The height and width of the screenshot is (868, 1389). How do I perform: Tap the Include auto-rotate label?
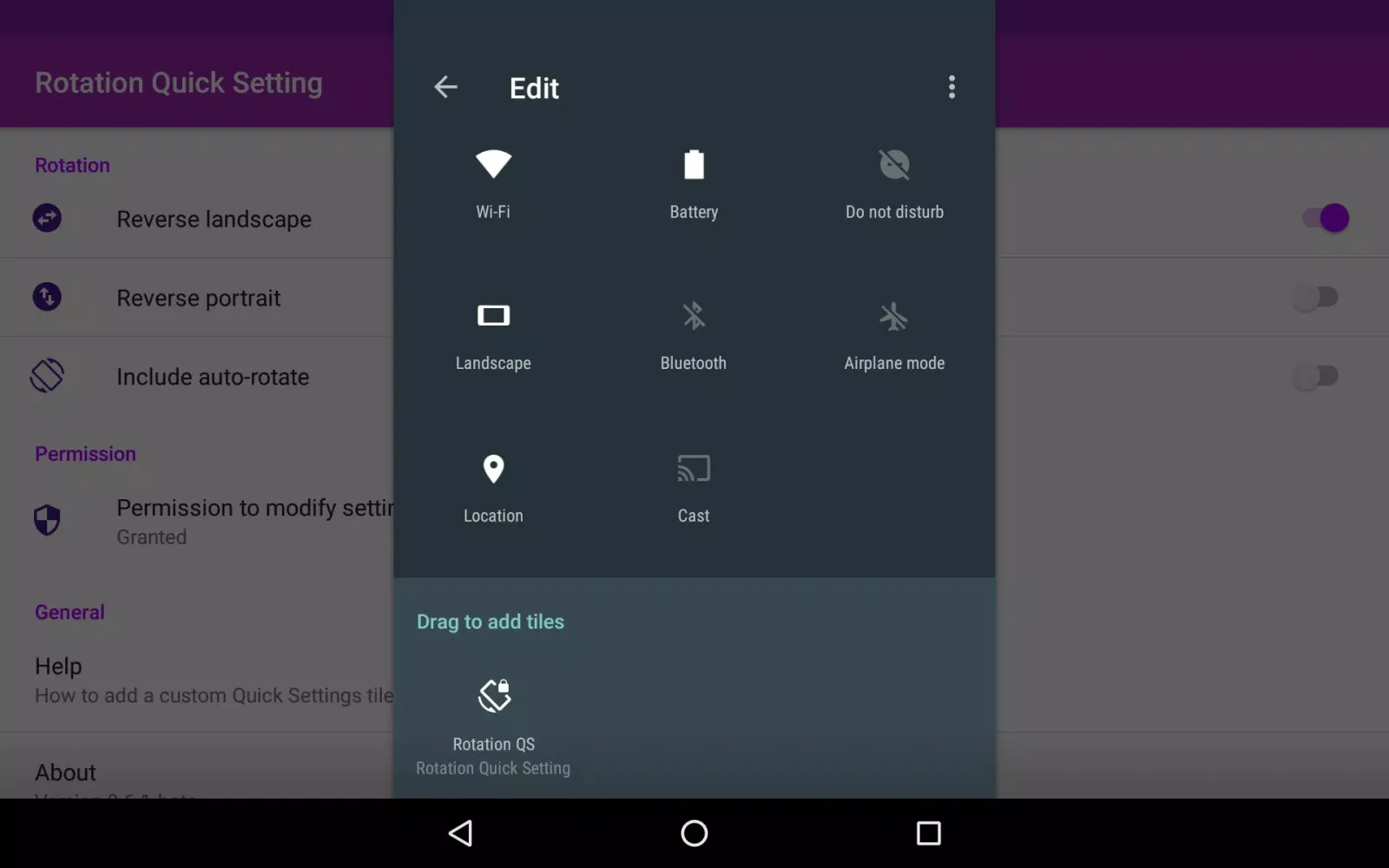[213, 377]
